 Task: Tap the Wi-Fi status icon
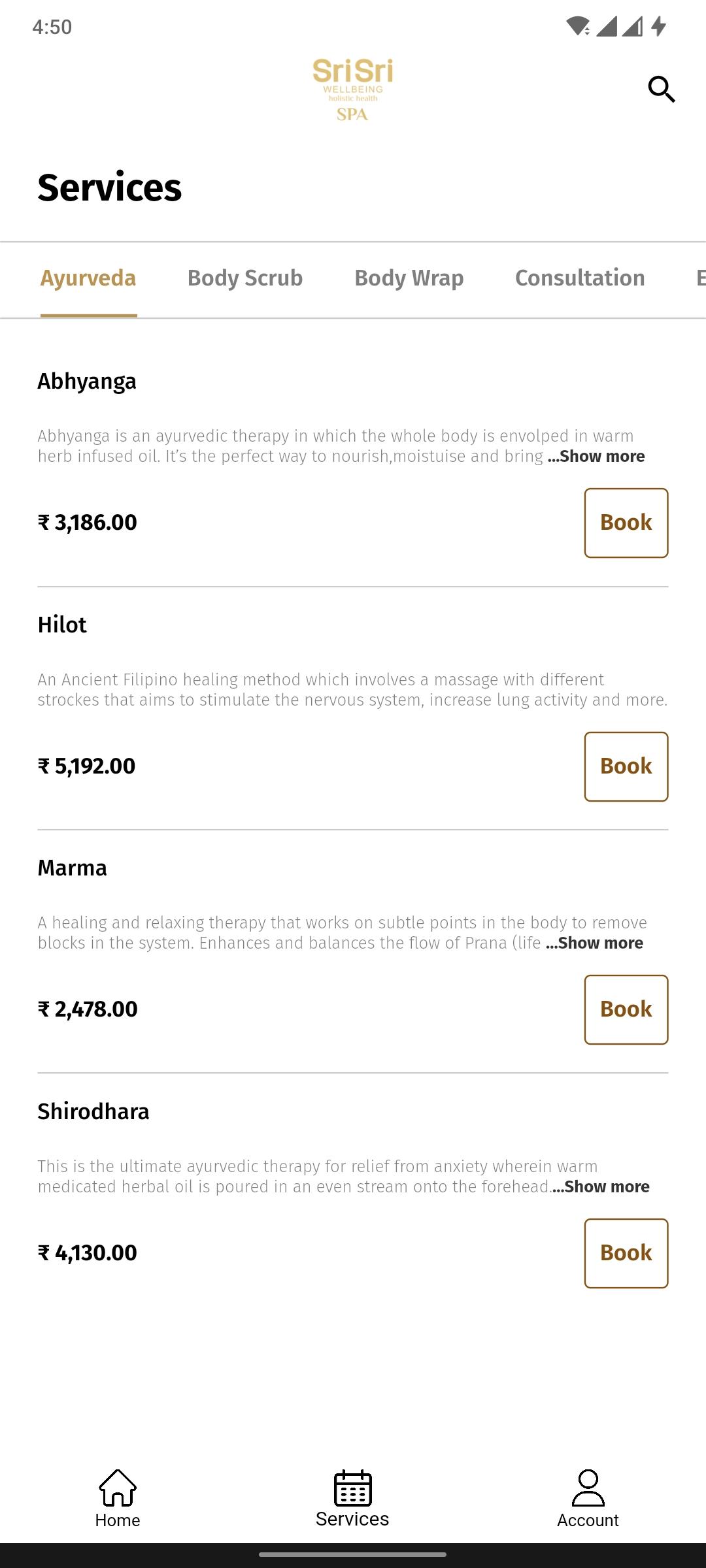(x=578, y=26)
